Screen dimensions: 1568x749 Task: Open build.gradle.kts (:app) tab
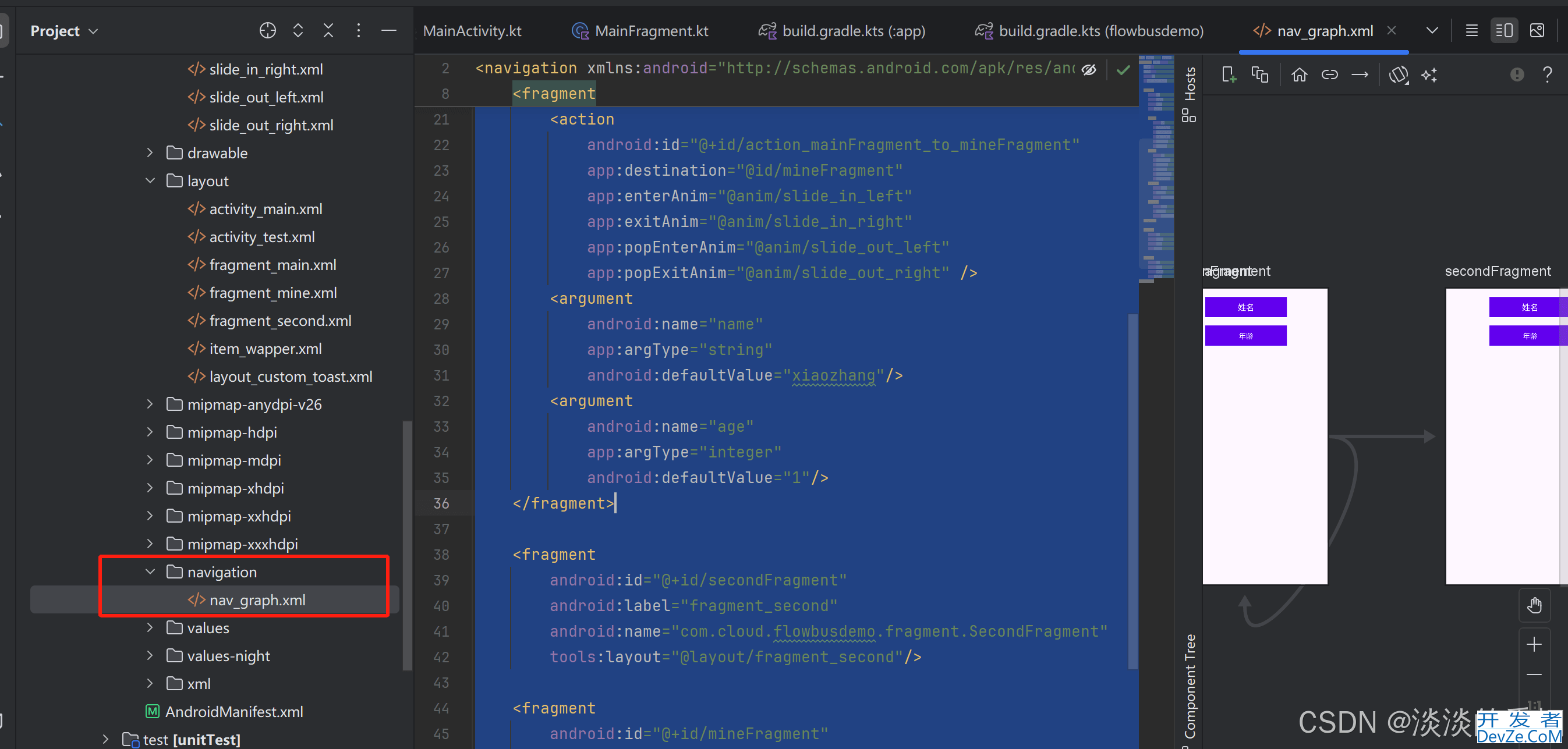pos(842,30)
